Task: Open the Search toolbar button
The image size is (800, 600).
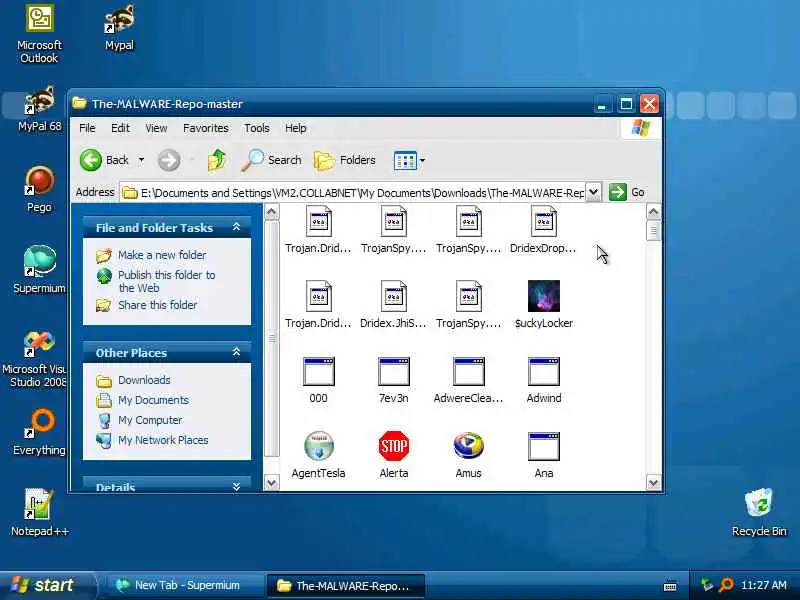Action: tap(271, 160)
